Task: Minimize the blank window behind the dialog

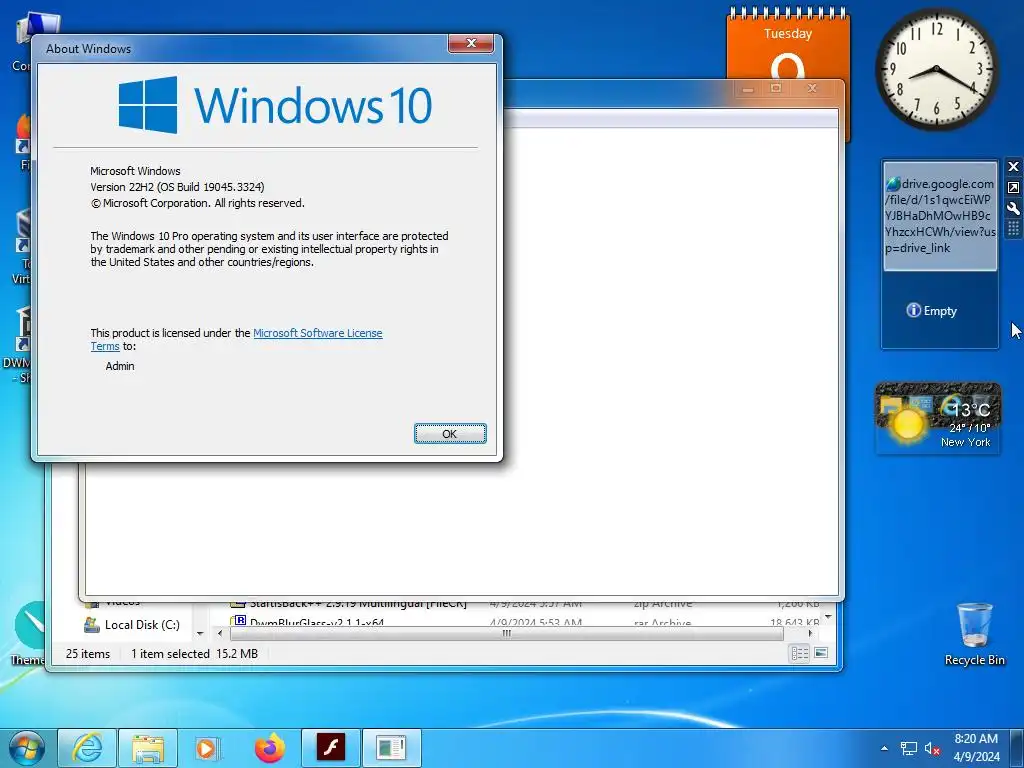Action: point(748,88)
